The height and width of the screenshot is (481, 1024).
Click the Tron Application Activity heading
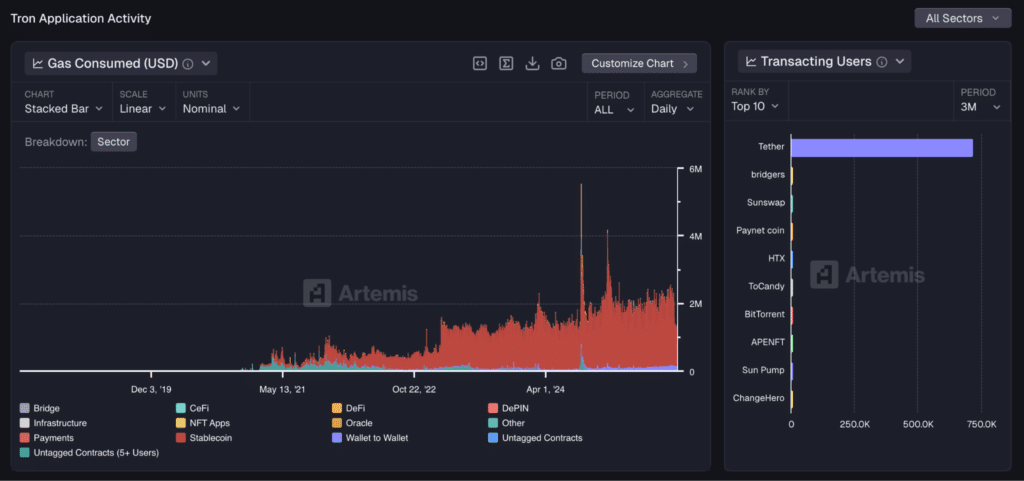coord(81,18)
